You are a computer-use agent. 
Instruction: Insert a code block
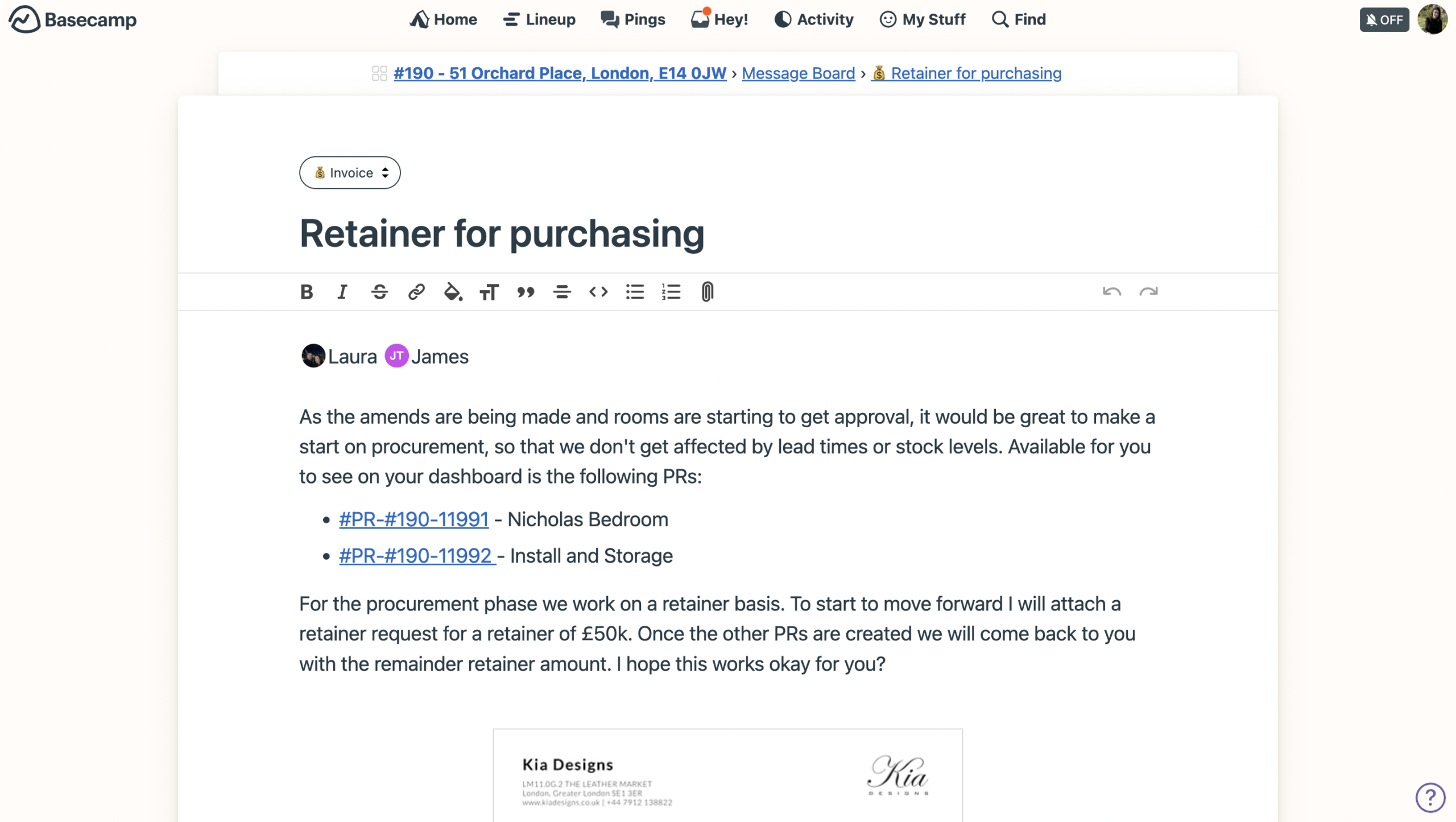tap(598, 292)
